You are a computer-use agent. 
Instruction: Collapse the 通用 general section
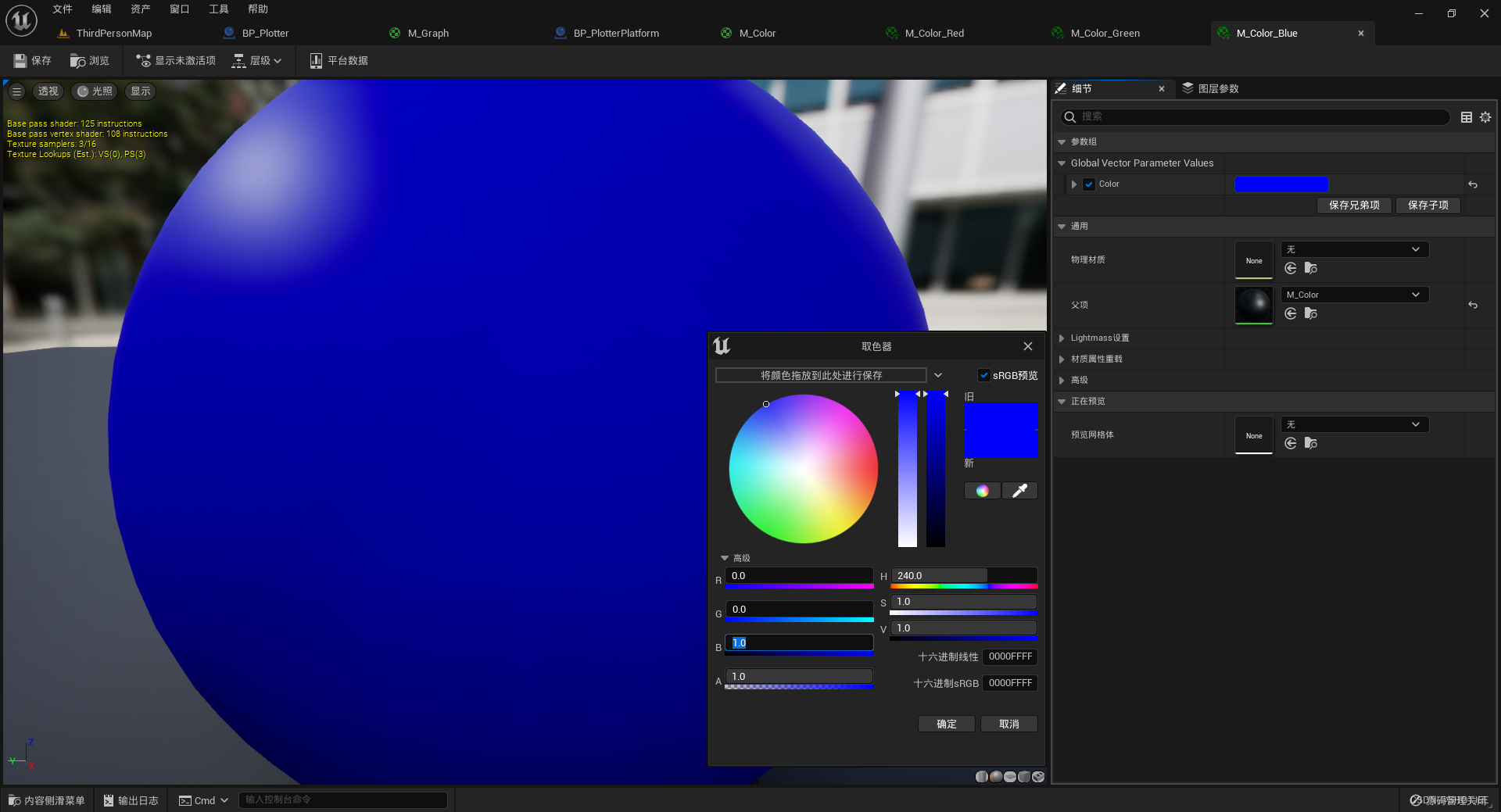(x=1062, y=227)
